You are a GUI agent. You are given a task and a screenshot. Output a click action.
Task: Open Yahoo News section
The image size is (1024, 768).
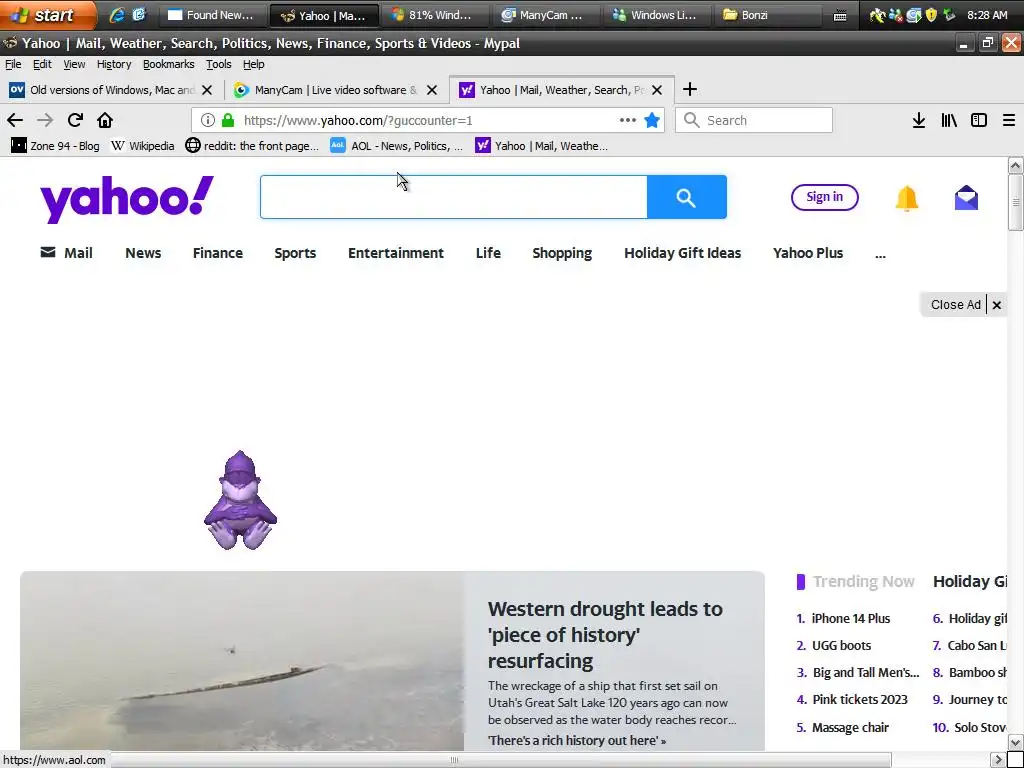143,253
